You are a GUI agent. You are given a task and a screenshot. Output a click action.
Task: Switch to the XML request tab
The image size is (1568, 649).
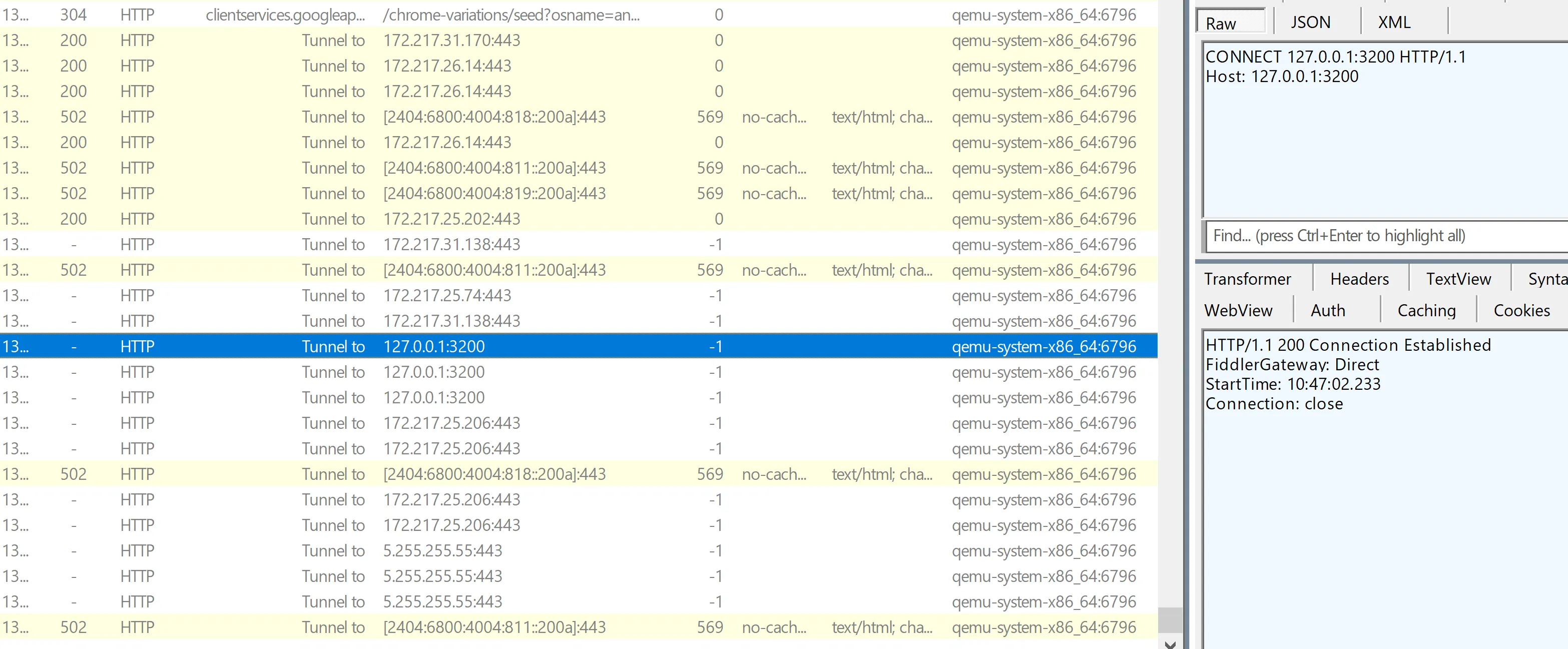(1394, 23)
